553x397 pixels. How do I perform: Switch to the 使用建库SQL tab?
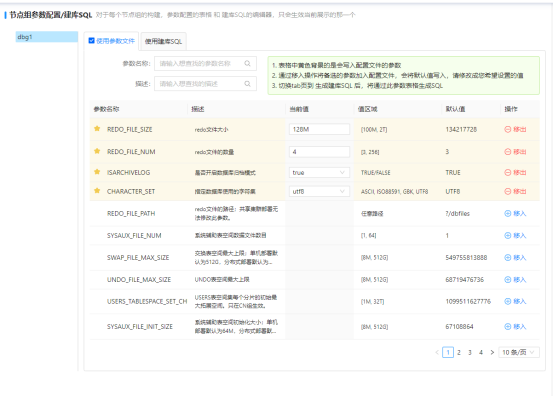coord(163,41)
